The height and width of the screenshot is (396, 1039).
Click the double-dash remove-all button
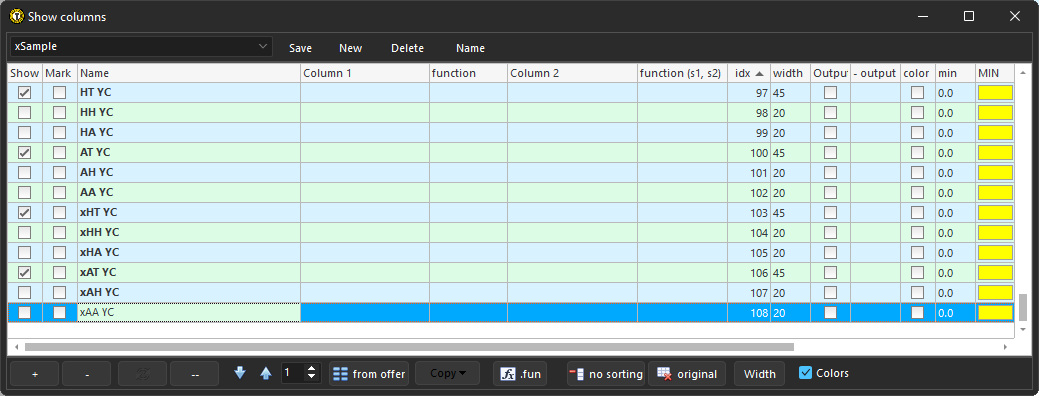194,374
